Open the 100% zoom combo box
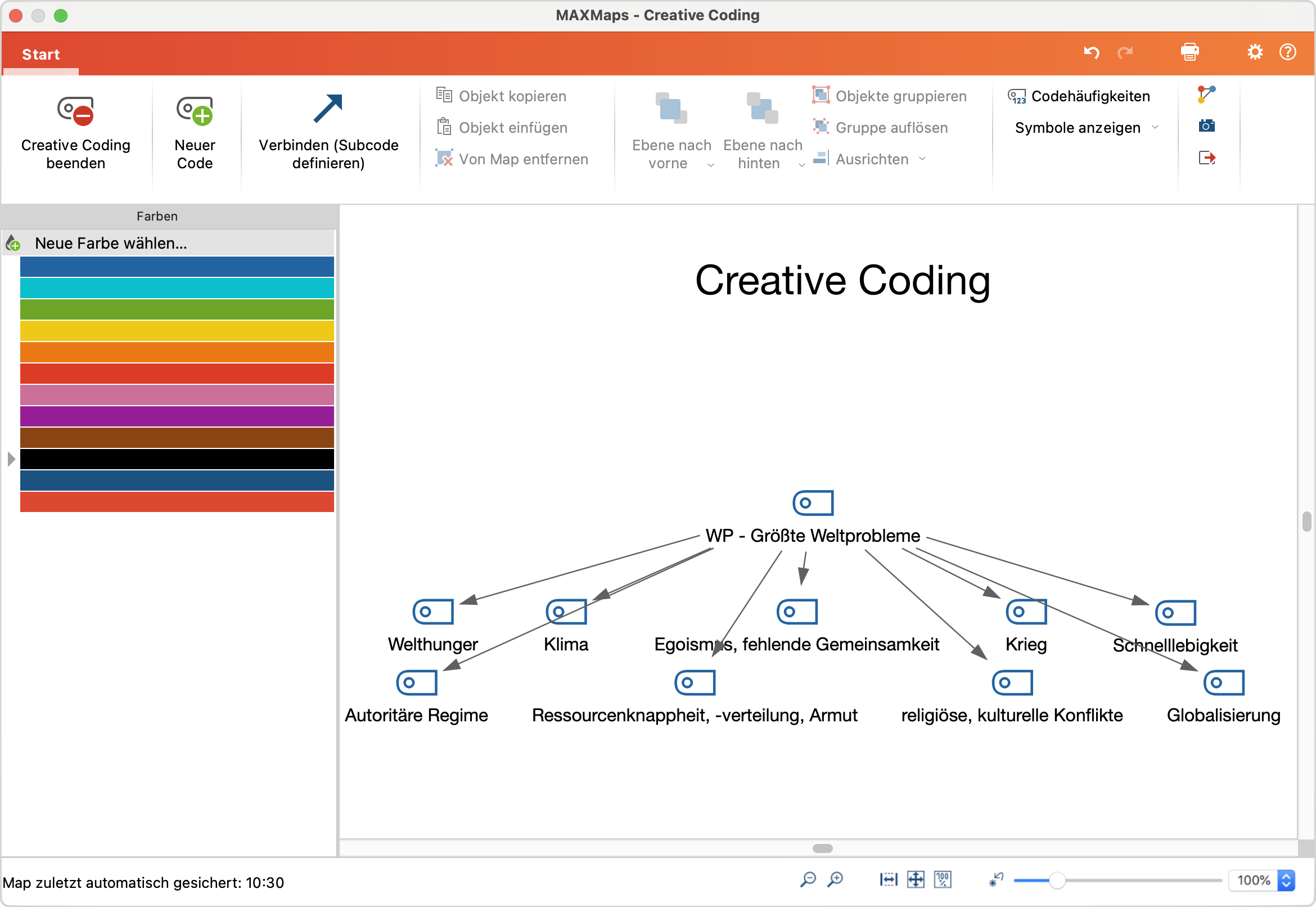Image resolution: width=1316 pixels, height=907 pixels. click(1261, 881)
